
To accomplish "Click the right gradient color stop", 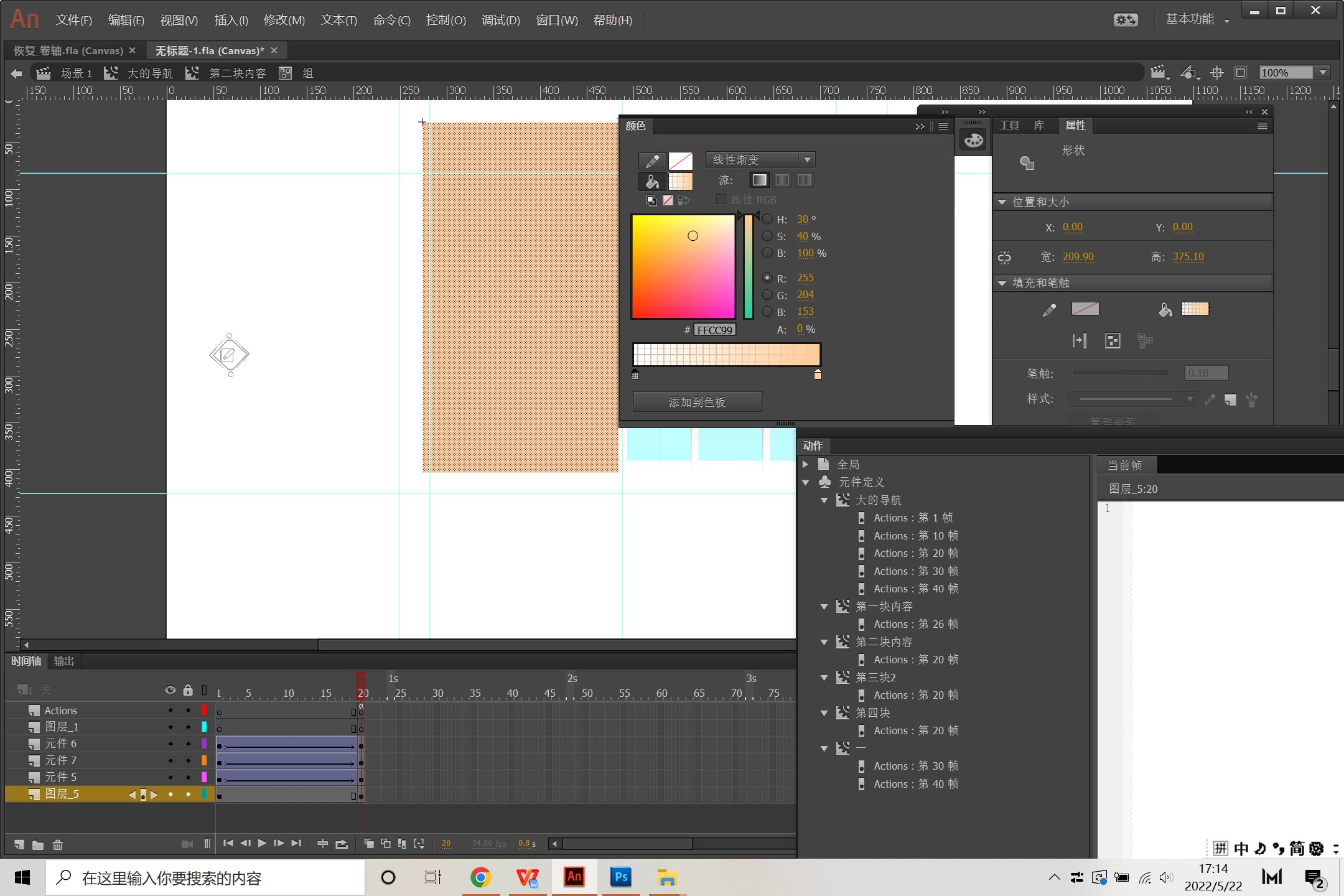I will pyautogui.click(x=818, y=375).
